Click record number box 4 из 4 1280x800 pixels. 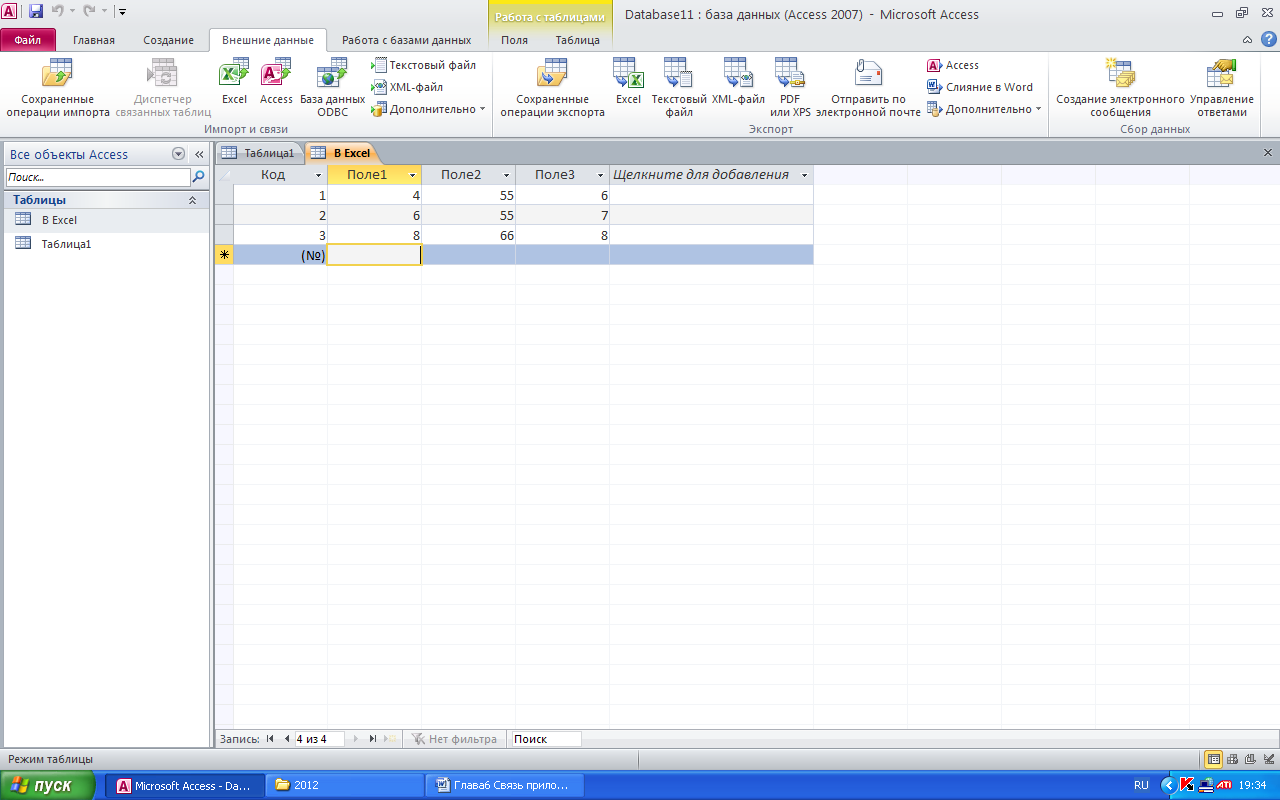pyautogui.click(x=318, y=739)
